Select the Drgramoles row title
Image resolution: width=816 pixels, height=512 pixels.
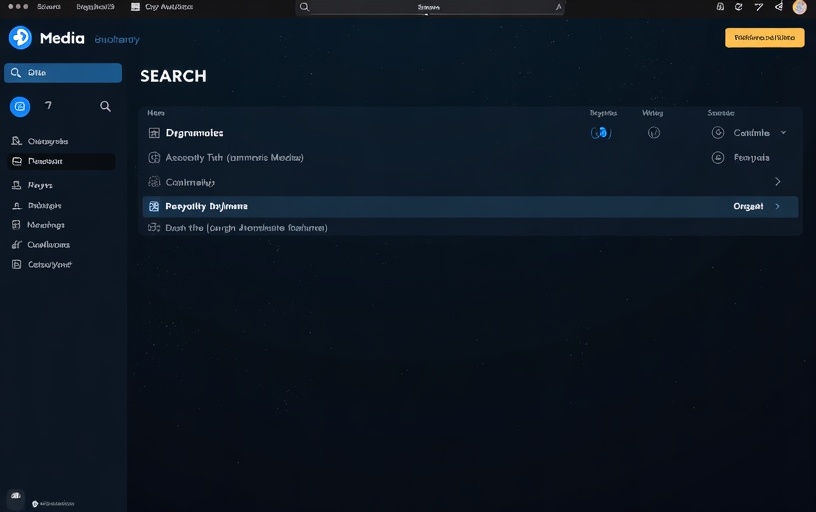tap(195, 133)
